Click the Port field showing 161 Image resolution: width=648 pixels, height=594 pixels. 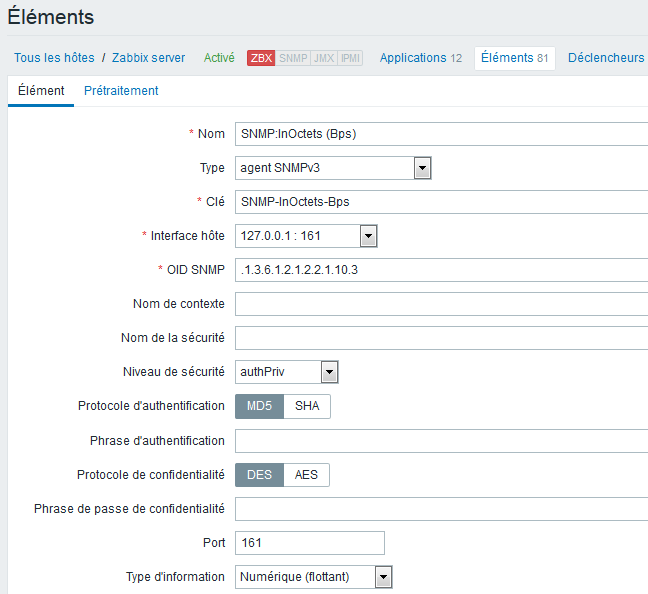tap(310, 543)
